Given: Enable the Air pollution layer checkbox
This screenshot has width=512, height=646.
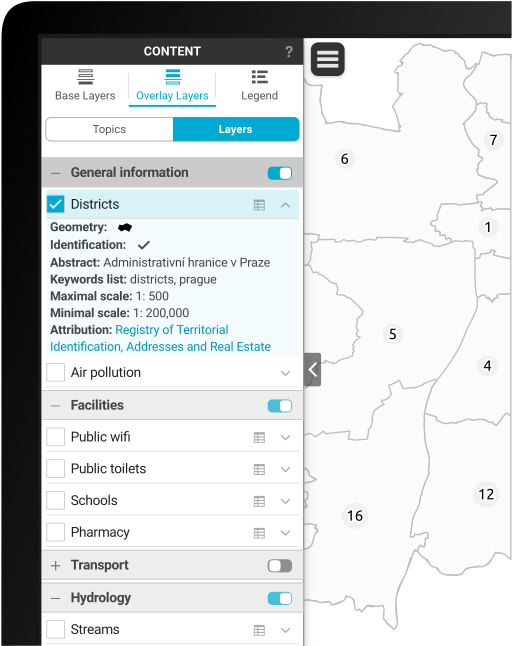Looking at the screenshot, I should [x=56, y=372].
